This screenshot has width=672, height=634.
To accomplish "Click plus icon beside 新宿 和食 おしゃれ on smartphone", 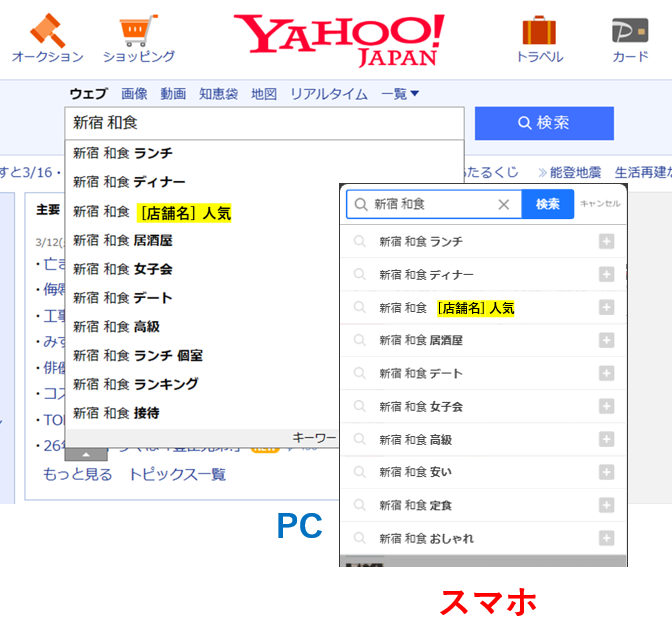I will (x=606, y=538).
